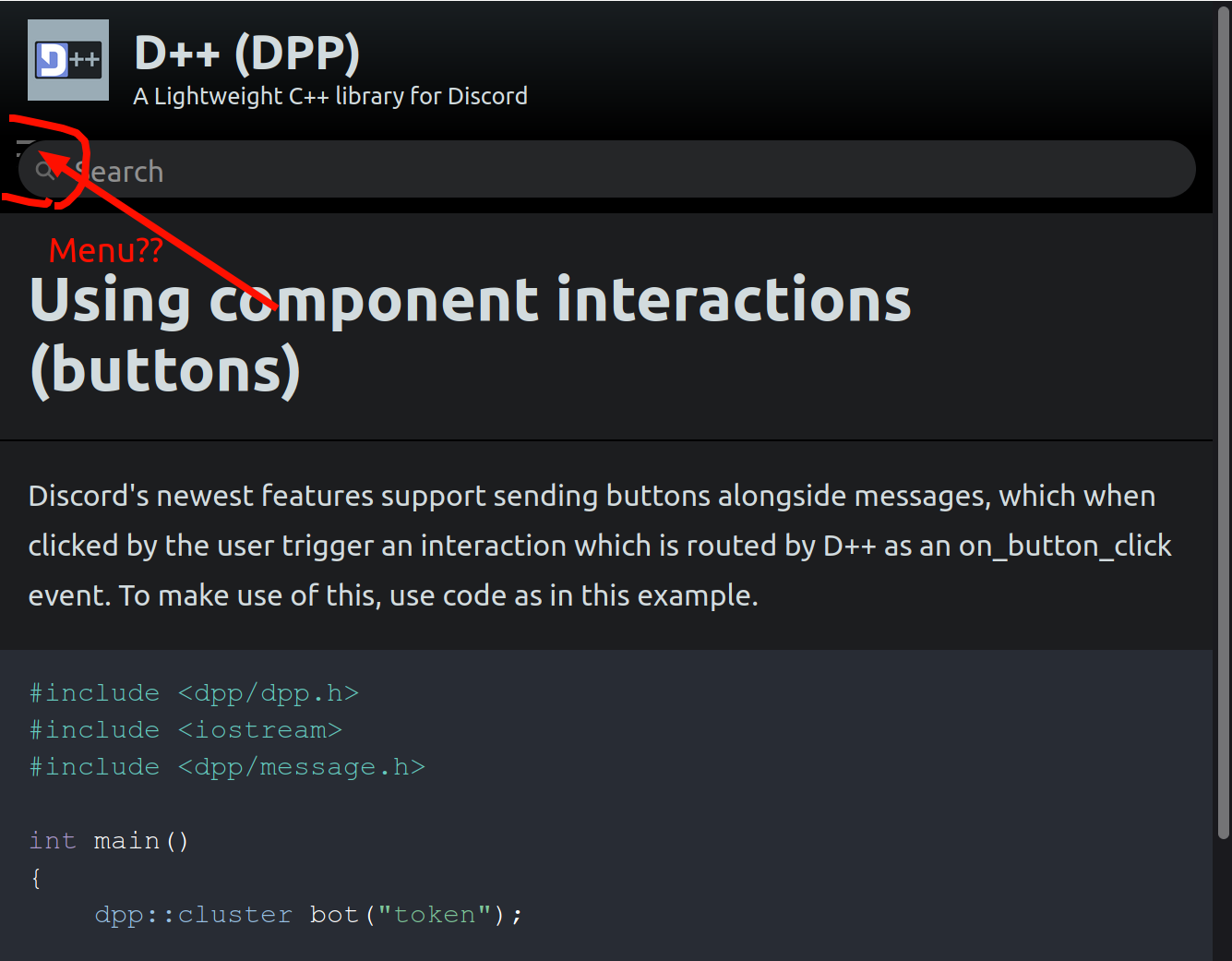Click the code line '#include <dpp/dpp.h>'
This screenshot has width=1232, height=961.
[194, 692]
